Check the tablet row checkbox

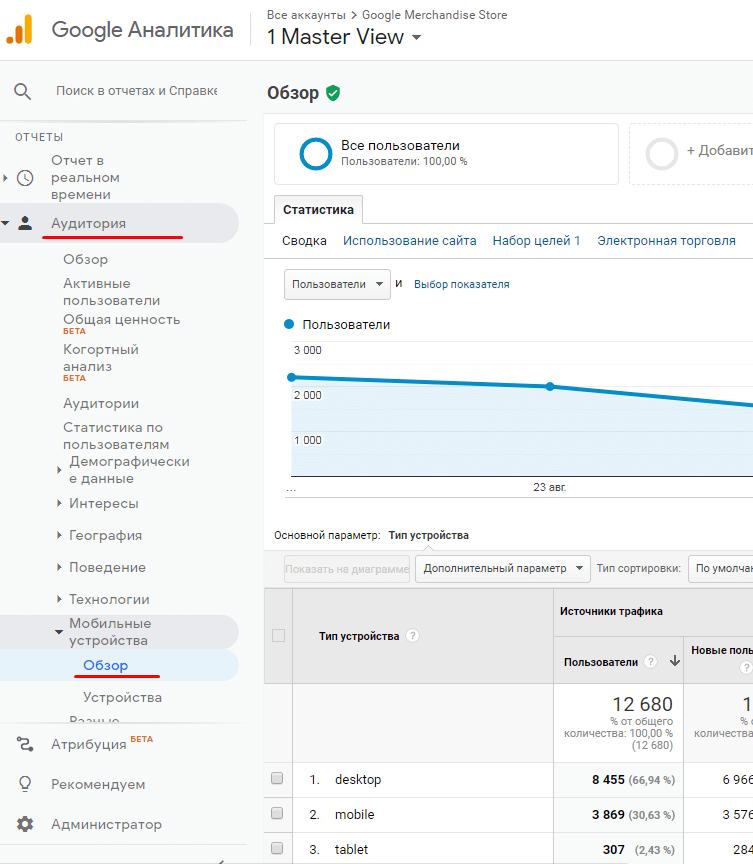click(277, 848)
